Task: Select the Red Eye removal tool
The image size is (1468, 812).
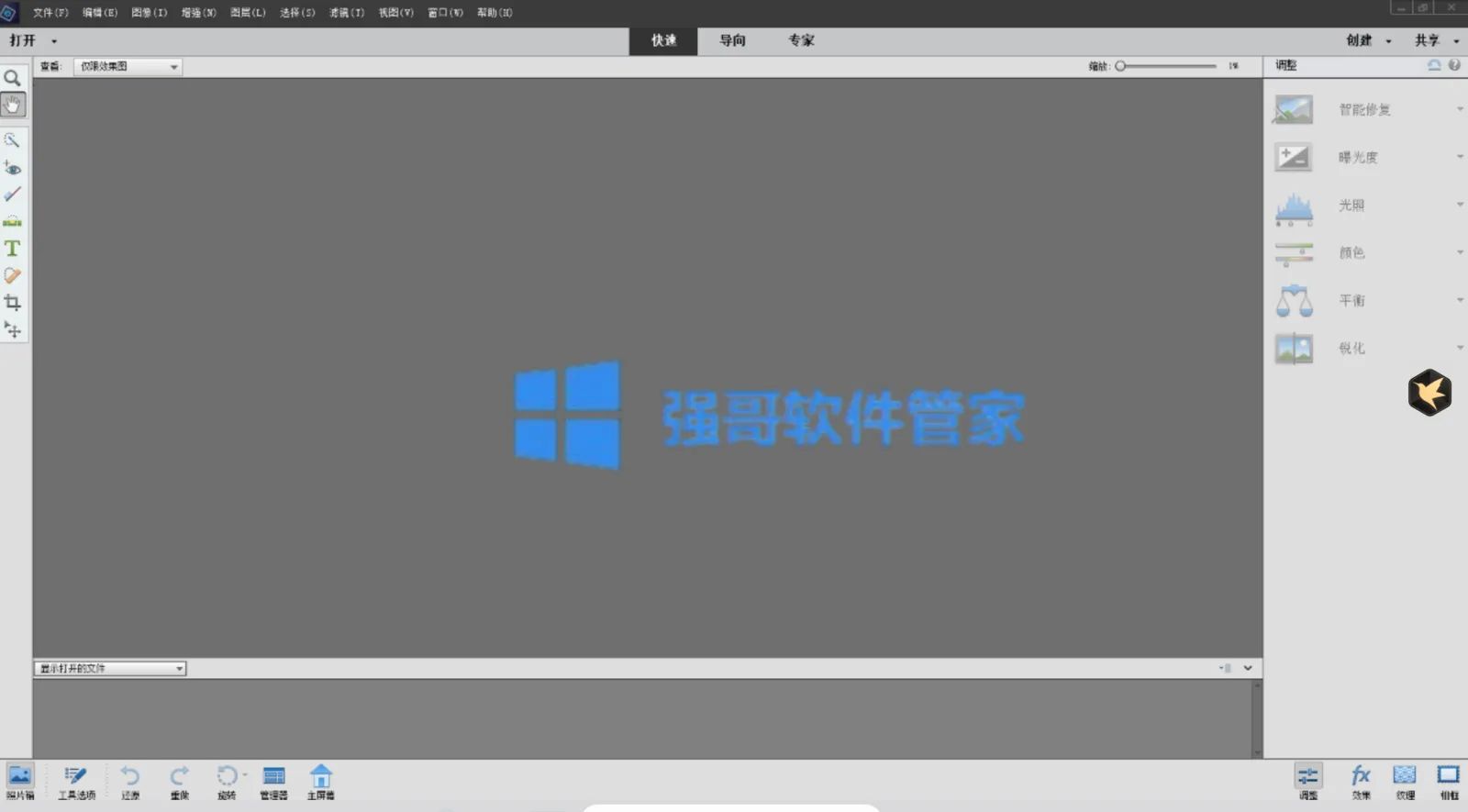Action: click(x=12, y=168)
